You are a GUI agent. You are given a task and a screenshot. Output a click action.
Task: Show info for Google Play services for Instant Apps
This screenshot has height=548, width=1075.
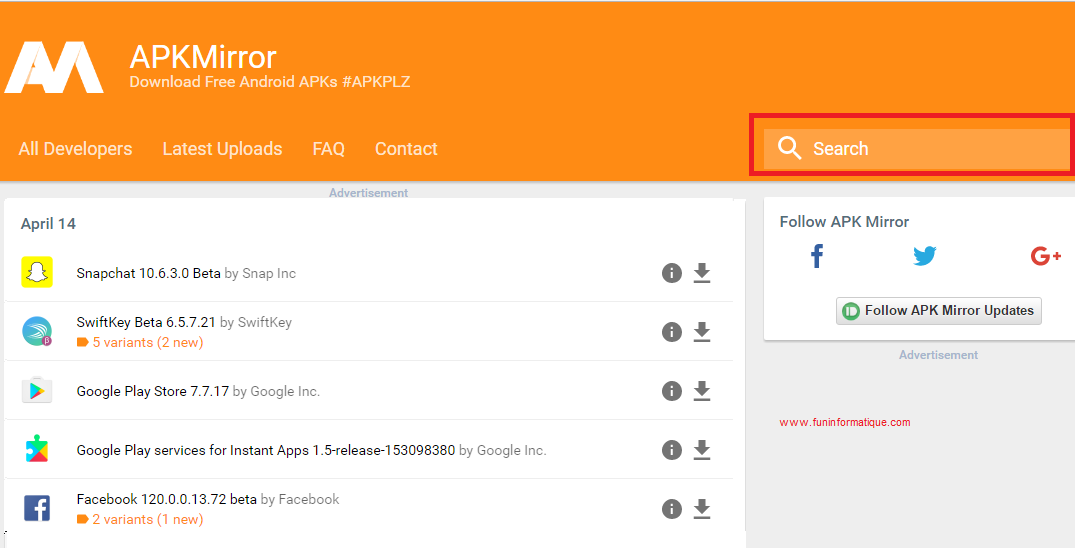pyautogui.click(x=672, y=450)
